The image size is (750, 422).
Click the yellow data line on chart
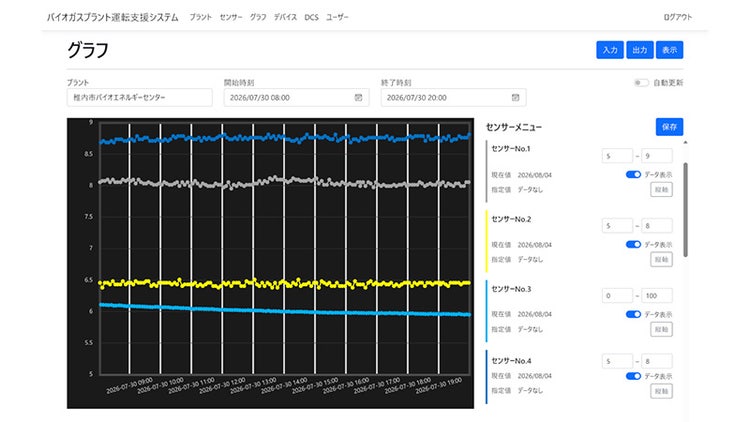pos(285,284)
